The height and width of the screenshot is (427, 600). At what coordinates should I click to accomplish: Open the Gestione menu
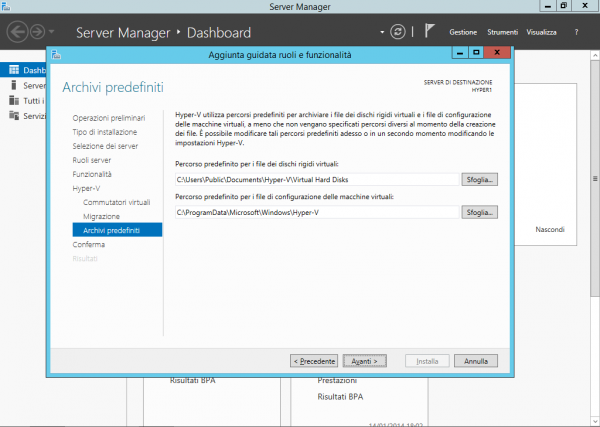[x=463, y=32]
